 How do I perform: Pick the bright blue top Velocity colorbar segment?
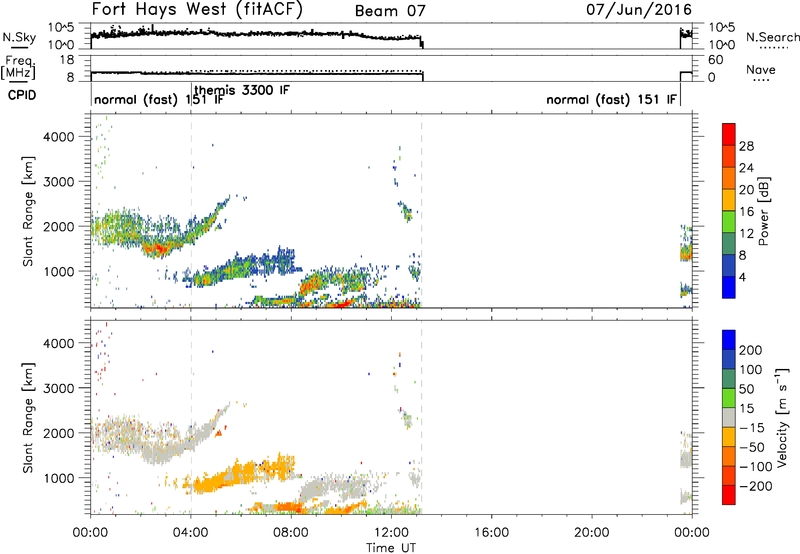click(729, 340)
